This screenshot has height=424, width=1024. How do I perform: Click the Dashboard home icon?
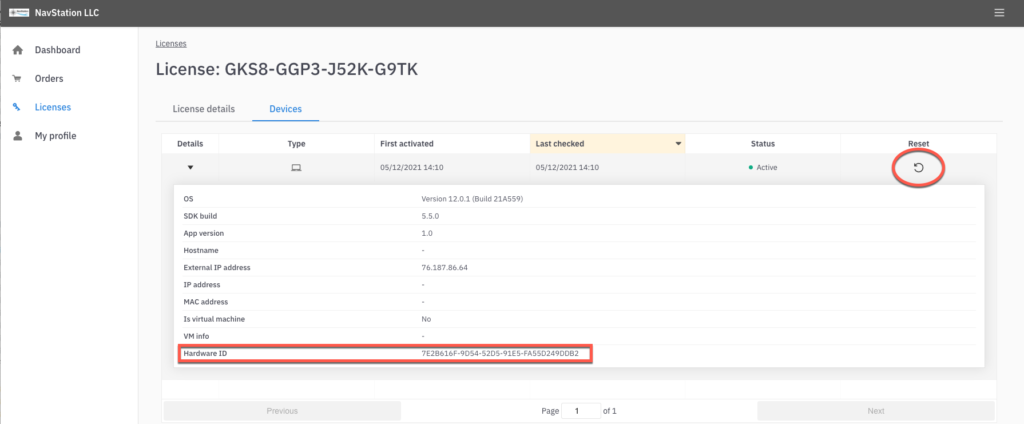click(18, 50)
